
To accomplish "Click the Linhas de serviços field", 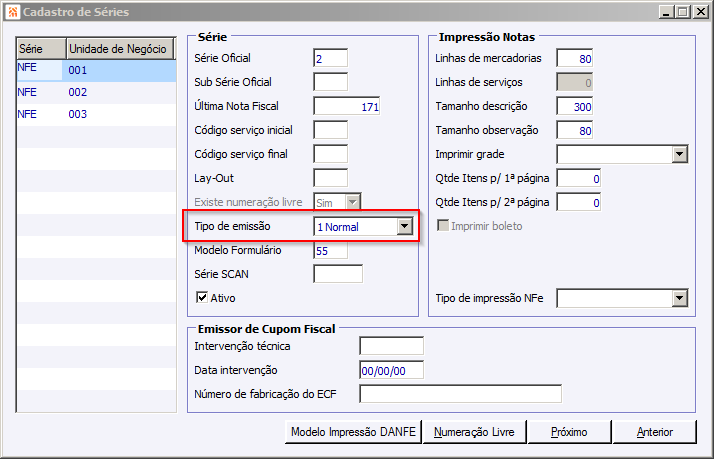I will pyautogui.click(x=575, y=82).
